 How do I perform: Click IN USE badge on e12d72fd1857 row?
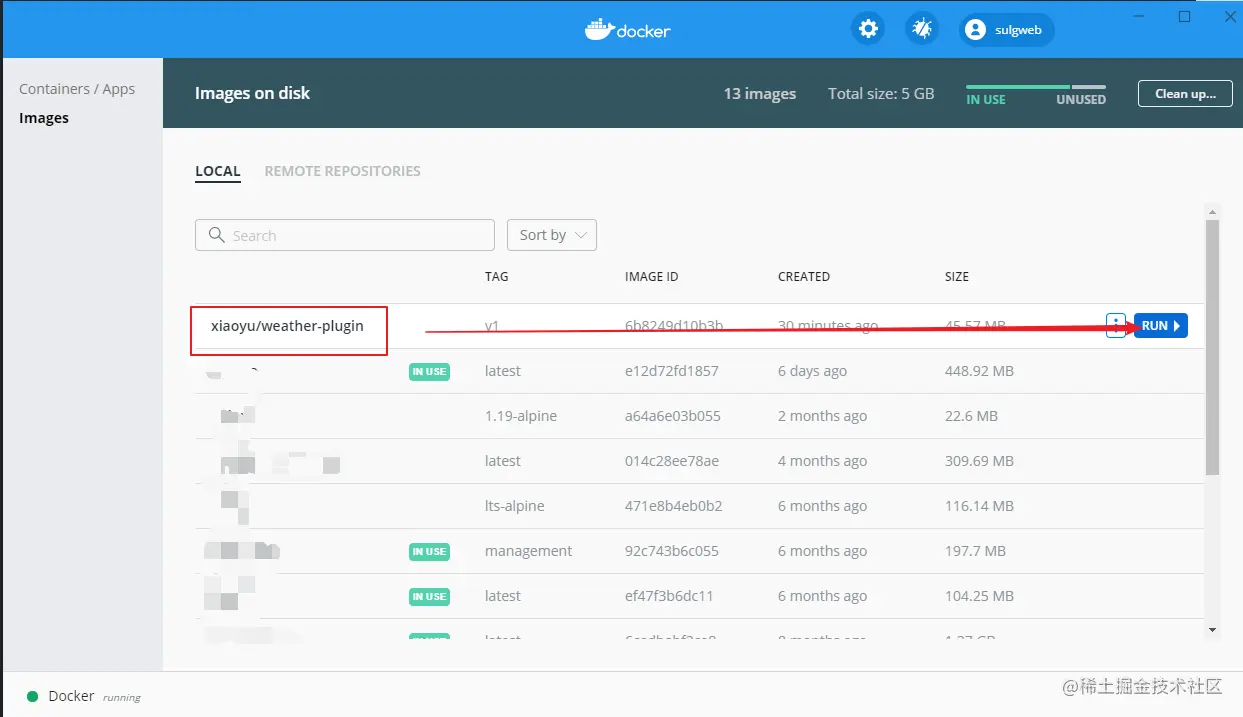pos(429,372)
